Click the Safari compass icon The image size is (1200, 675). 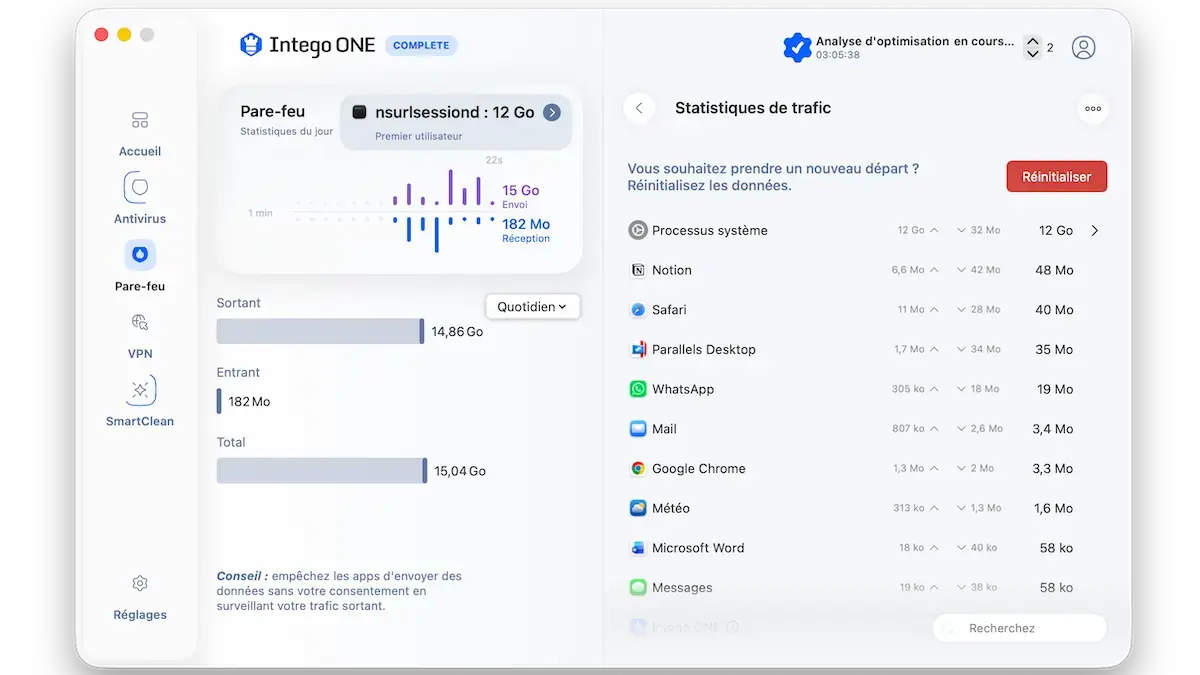[638, 310]
